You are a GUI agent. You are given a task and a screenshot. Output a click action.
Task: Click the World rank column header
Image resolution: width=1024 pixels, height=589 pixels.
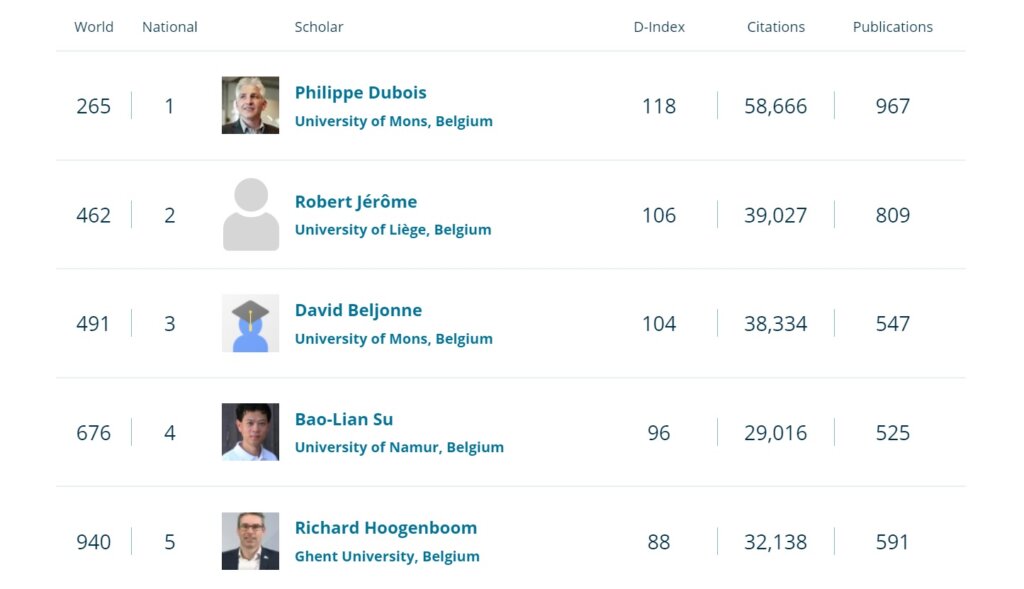(x=93, y=27)
